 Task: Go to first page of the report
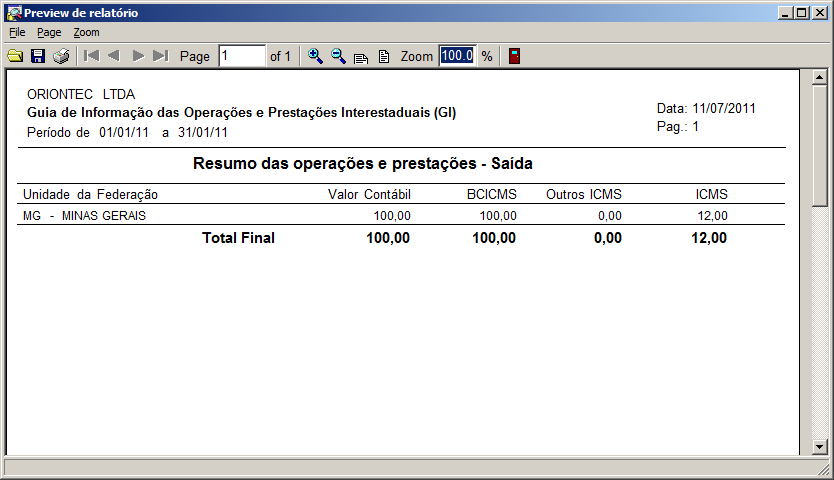pyautogui.click(x=91, y=56)
